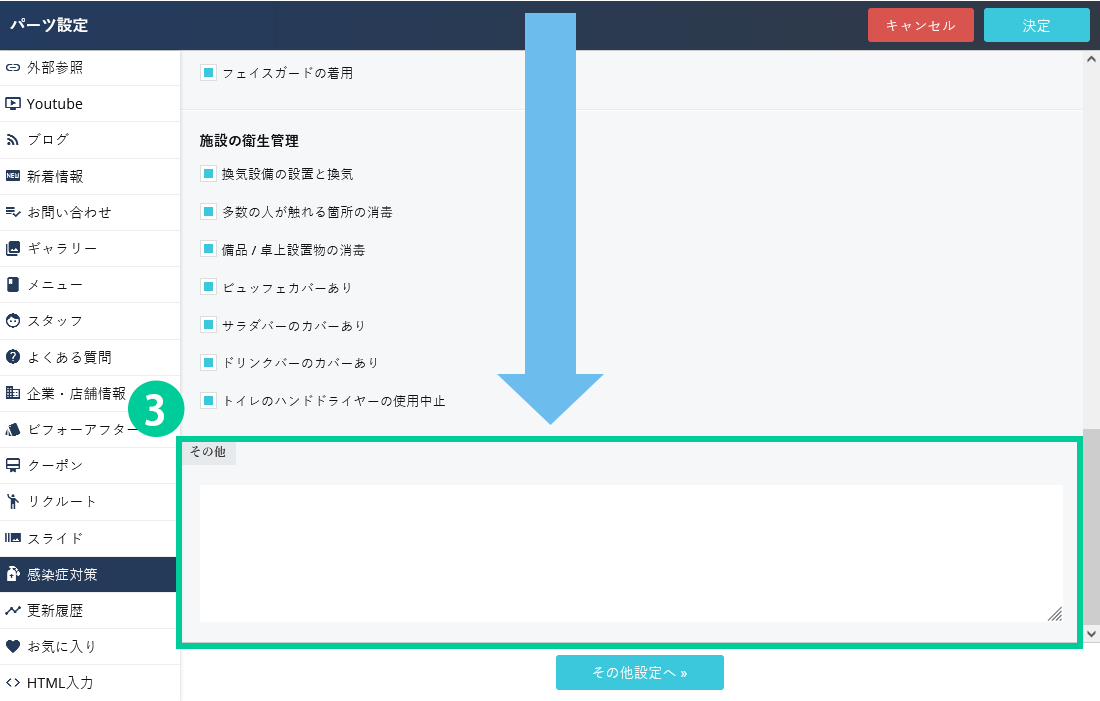Click the FAQ question mark icon
This screenshot has width=1100, height=701.
[x=13, y=357]
